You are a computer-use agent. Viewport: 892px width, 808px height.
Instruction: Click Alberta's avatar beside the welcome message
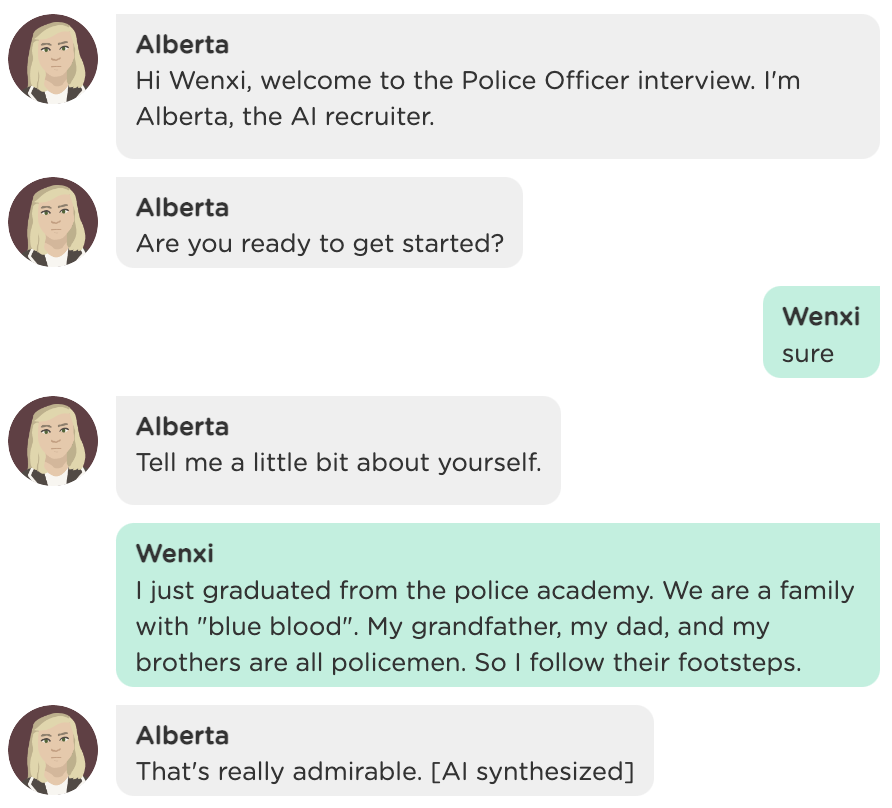[x=53, y=59]
